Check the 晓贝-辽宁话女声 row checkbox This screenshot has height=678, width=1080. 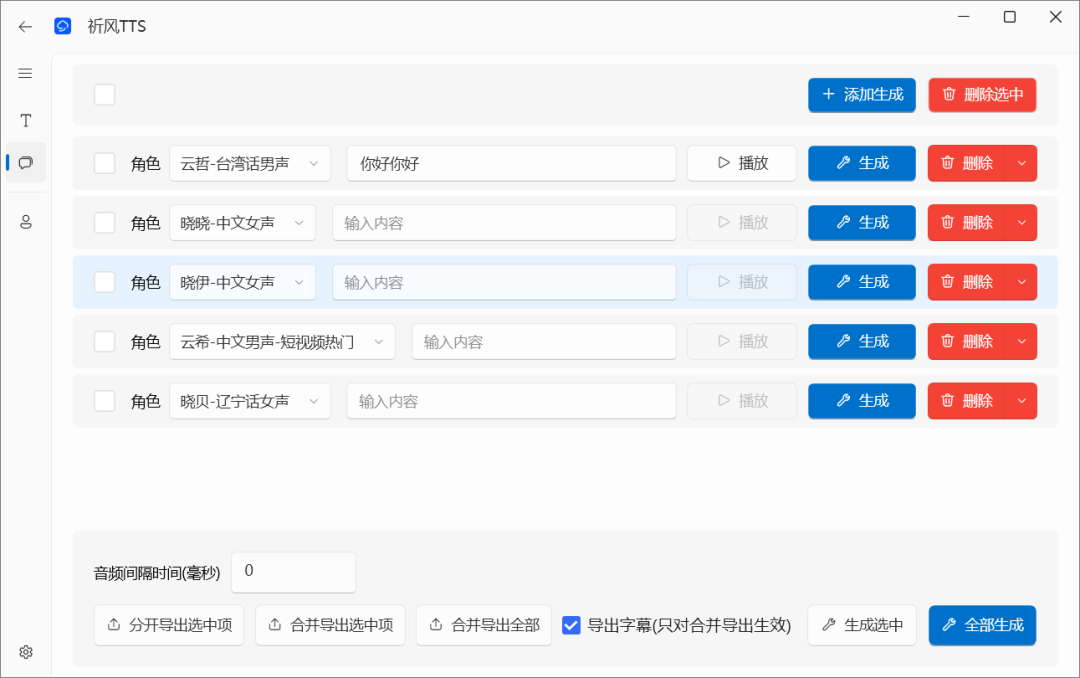(105, 400)
